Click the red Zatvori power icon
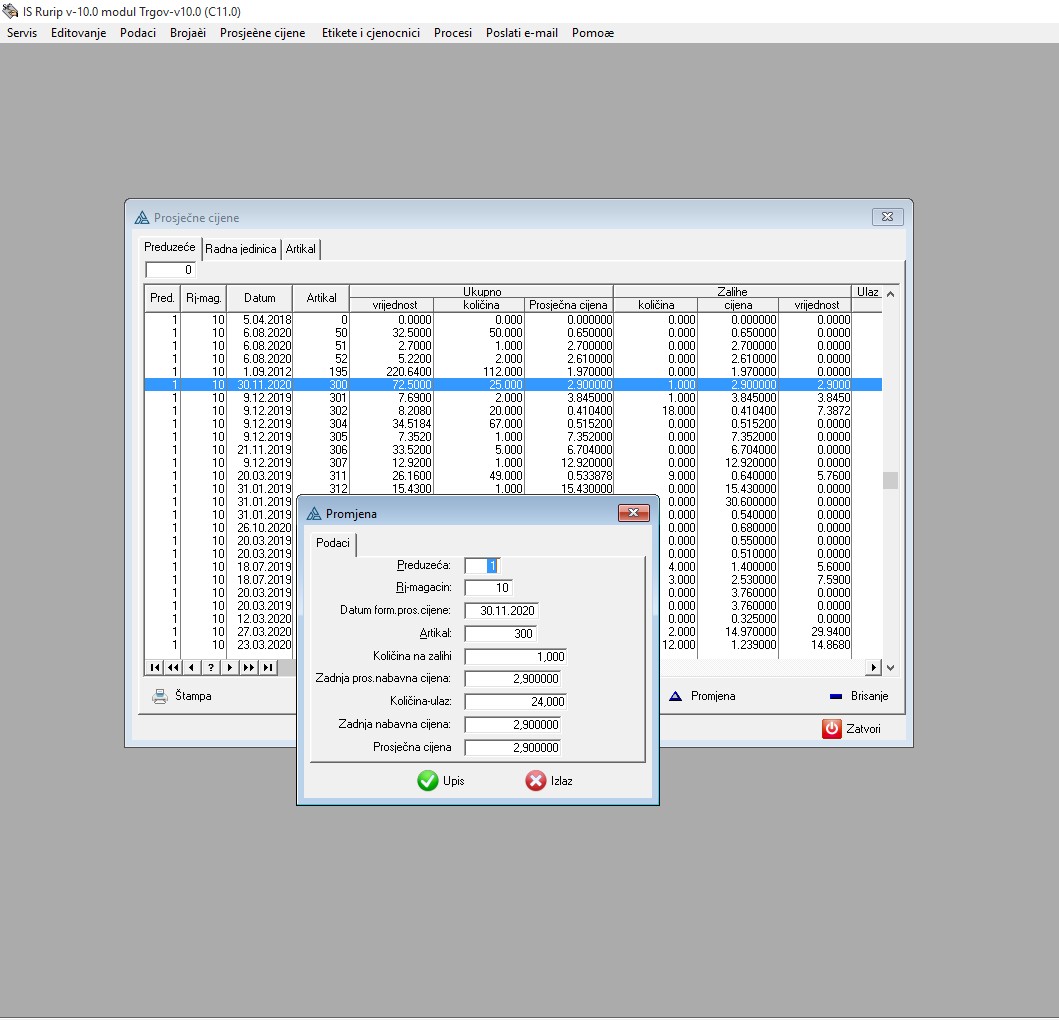1059x1020 pixels. pyautogui.click(x=832, y=729)
